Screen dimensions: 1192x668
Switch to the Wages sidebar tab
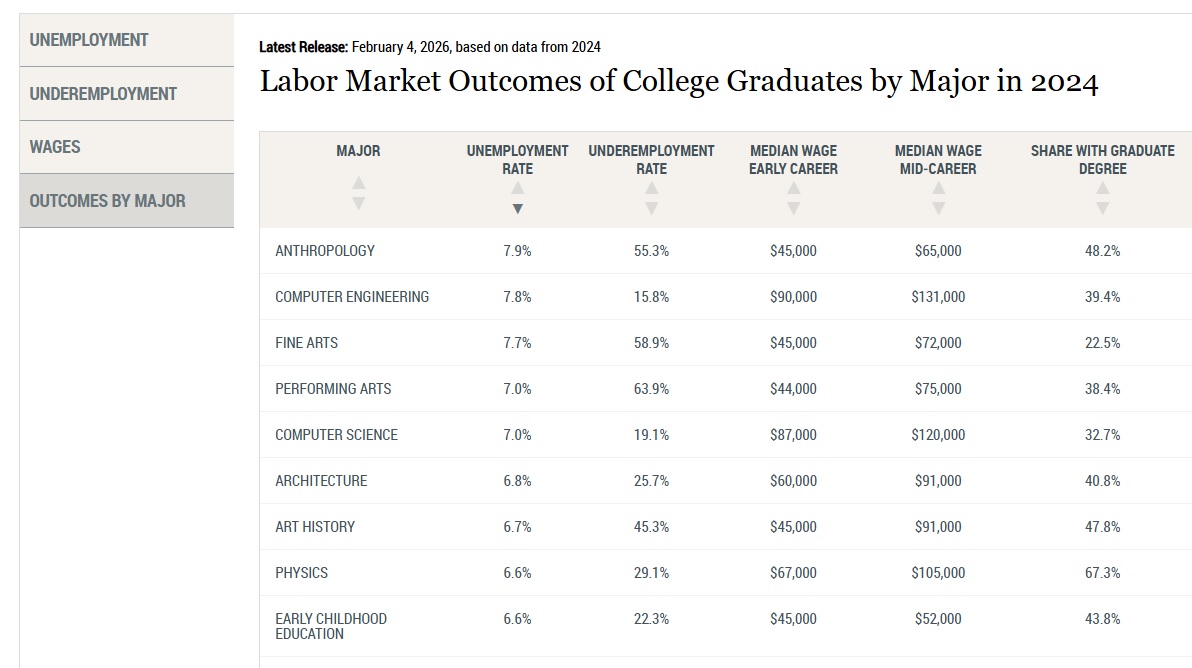(x=127, y=147)
